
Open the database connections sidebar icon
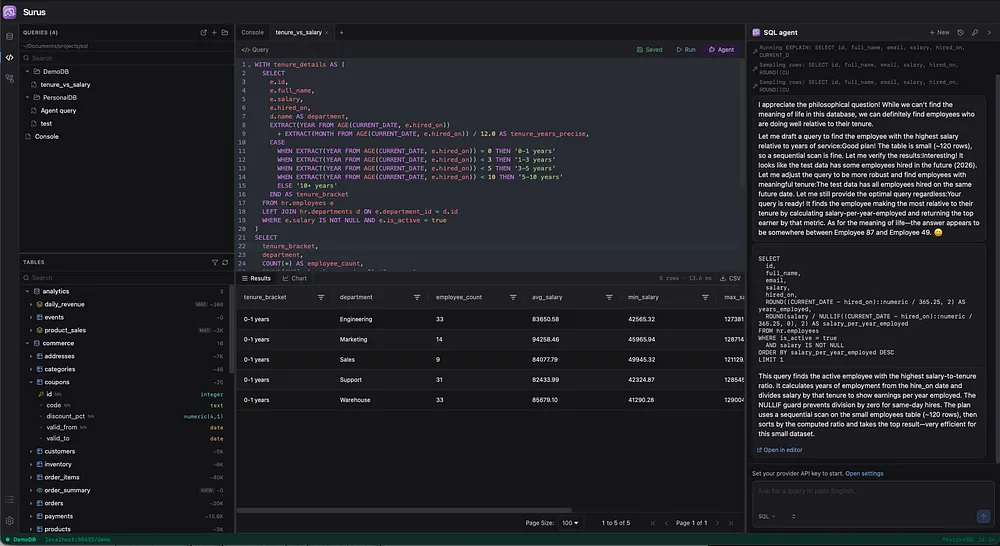(x=10, y=36)
